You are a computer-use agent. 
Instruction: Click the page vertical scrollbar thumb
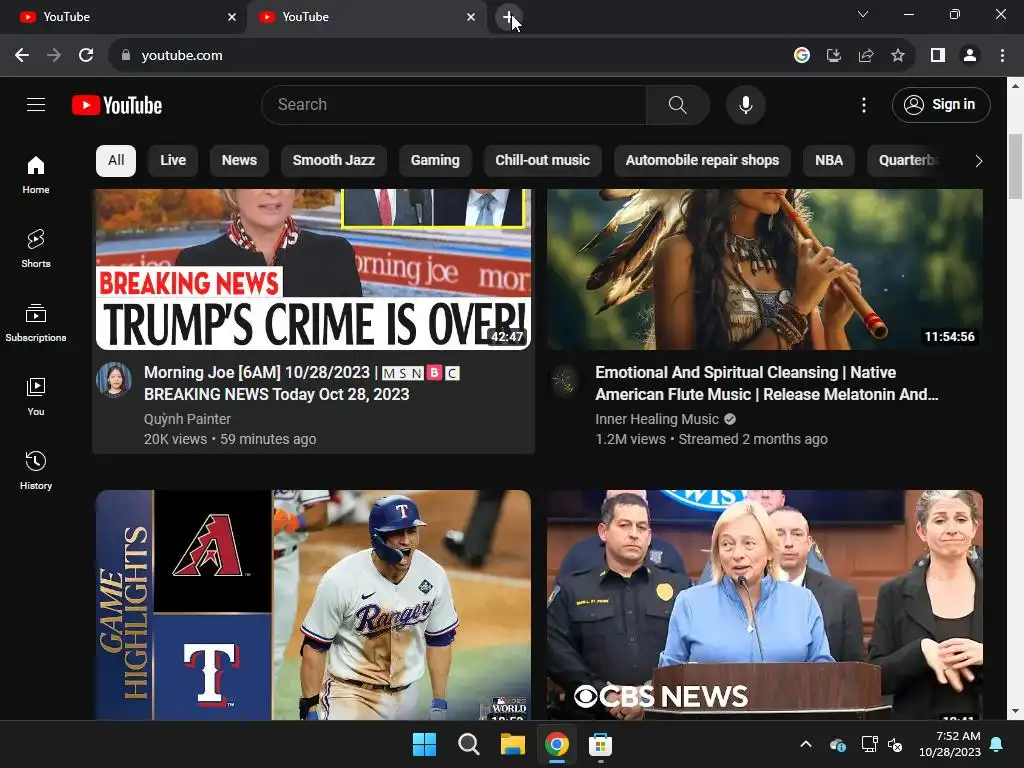(x=1015, y=166)
